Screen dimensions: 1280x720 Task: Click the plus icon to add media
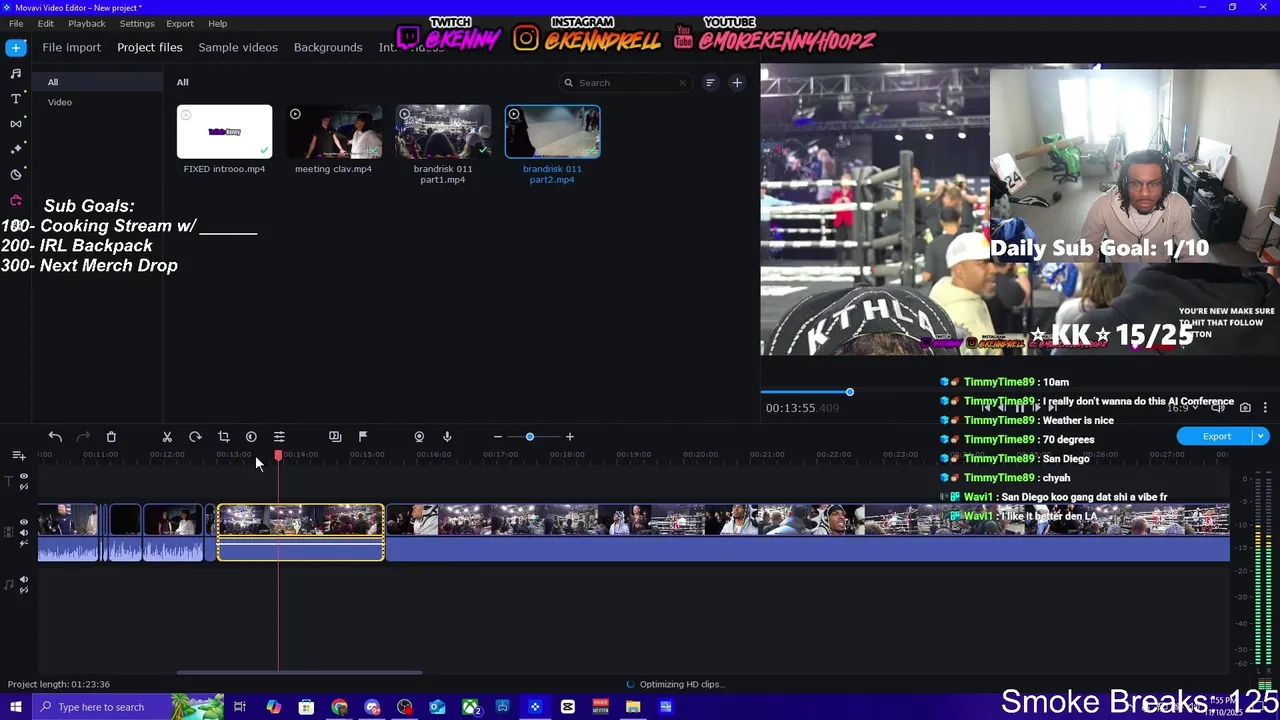point(737,83)
